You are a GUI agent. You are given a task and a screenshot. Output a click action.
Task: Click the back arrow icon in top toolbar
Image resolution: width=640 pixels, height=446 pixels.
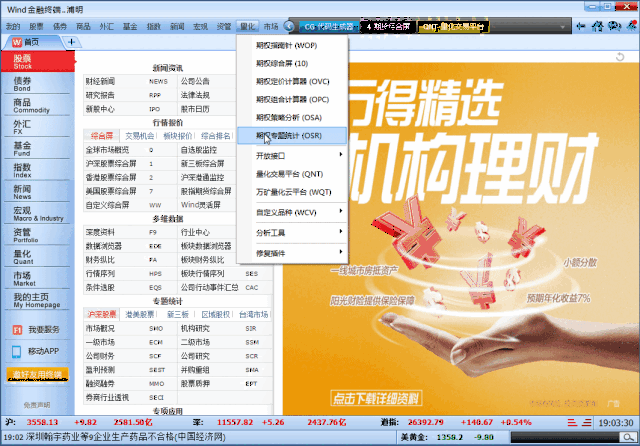580,27
